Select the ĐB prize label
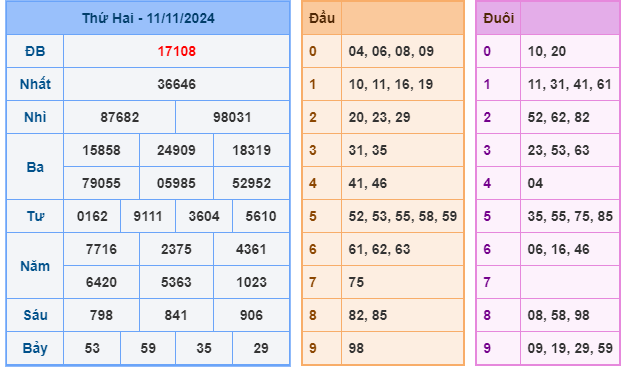The image size is (623, 371). tap(35, 51)
